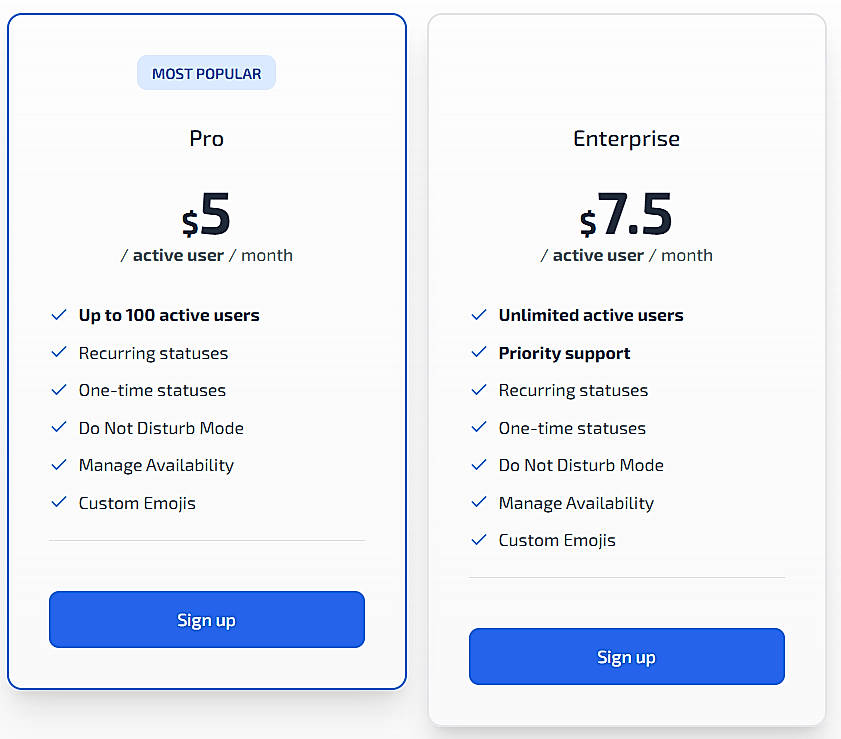Viewport: 841px width, 739px height.
Task: Click the checkmark beside Up to 100 active users
Action: pyautogui.click(x=59, y=315)
